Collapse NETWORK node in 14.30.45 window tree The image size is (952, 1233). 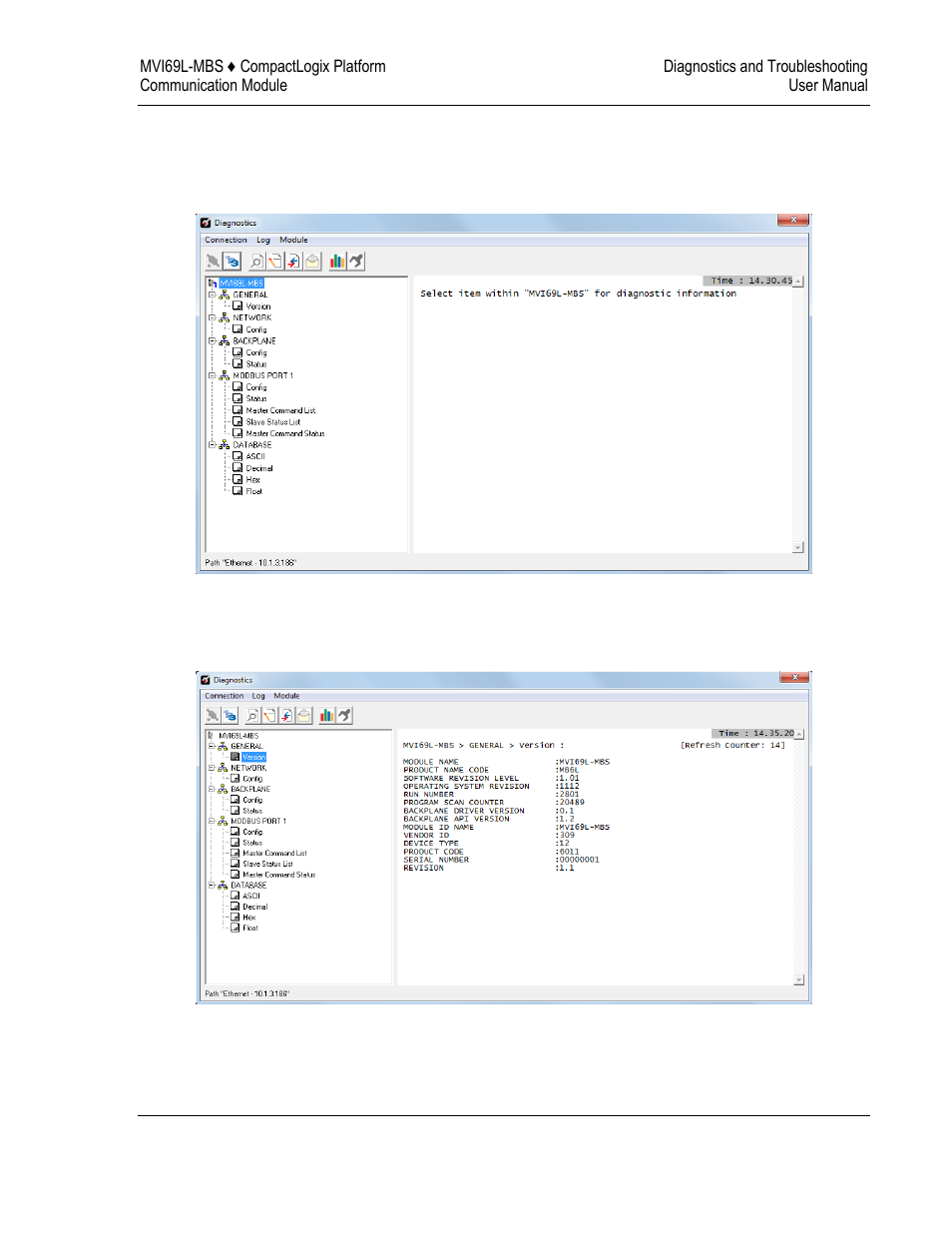[212, 317]
